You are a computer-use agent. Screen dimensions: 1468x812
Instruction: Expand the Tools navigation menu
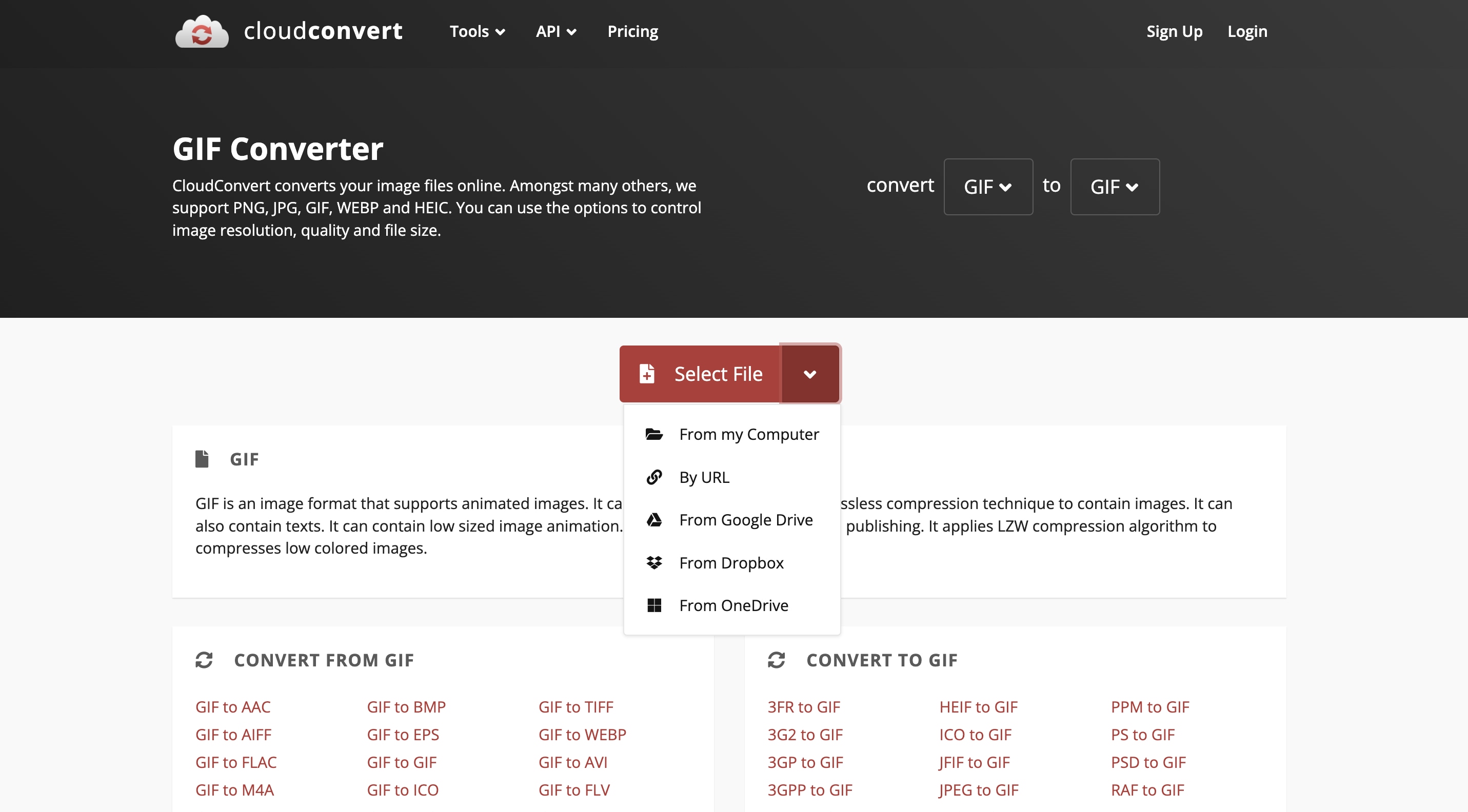477,31
